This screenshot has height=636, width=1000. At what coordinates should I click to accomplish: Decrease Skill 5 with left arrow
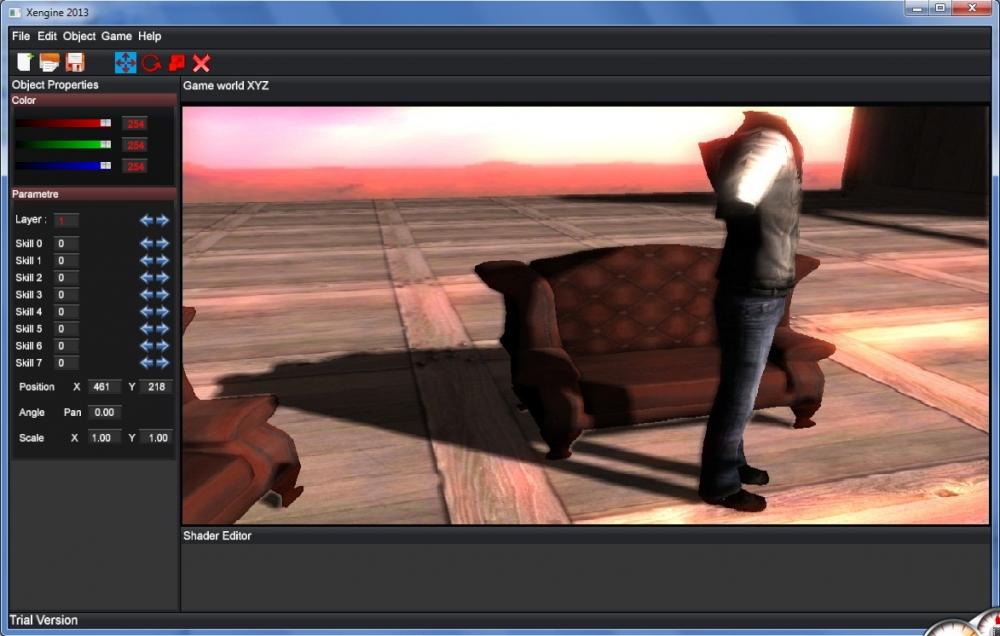pyautogui.click(x=147, y=329)
